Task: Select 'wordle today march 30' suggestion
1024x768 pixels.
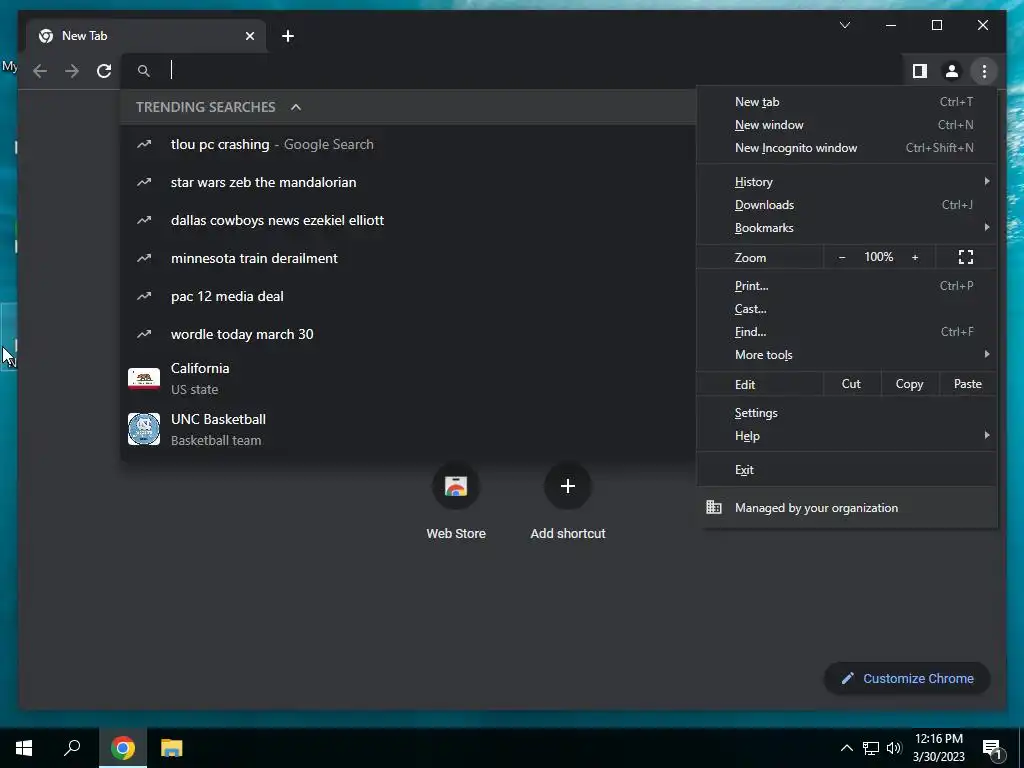Action: click(x=408, y=334)
